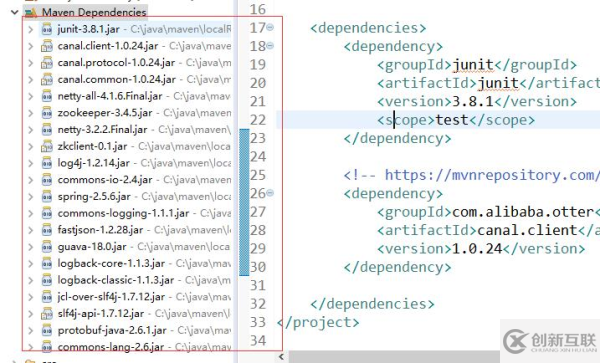Viewport: 600px width, 363px height.
Task: Click line number 32 in the gutter
Action: tap(258, 304)
